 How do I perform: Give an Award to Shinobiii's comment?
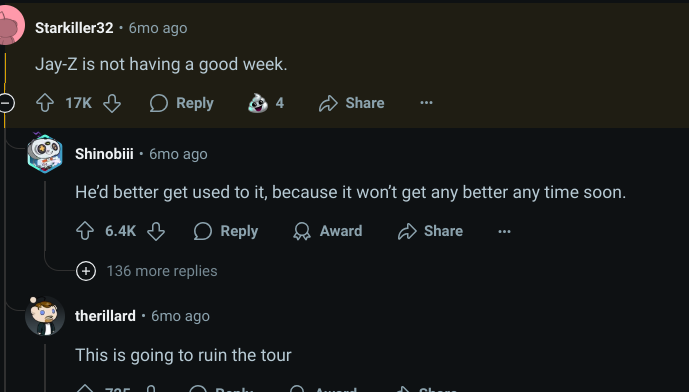pos(328,231)
